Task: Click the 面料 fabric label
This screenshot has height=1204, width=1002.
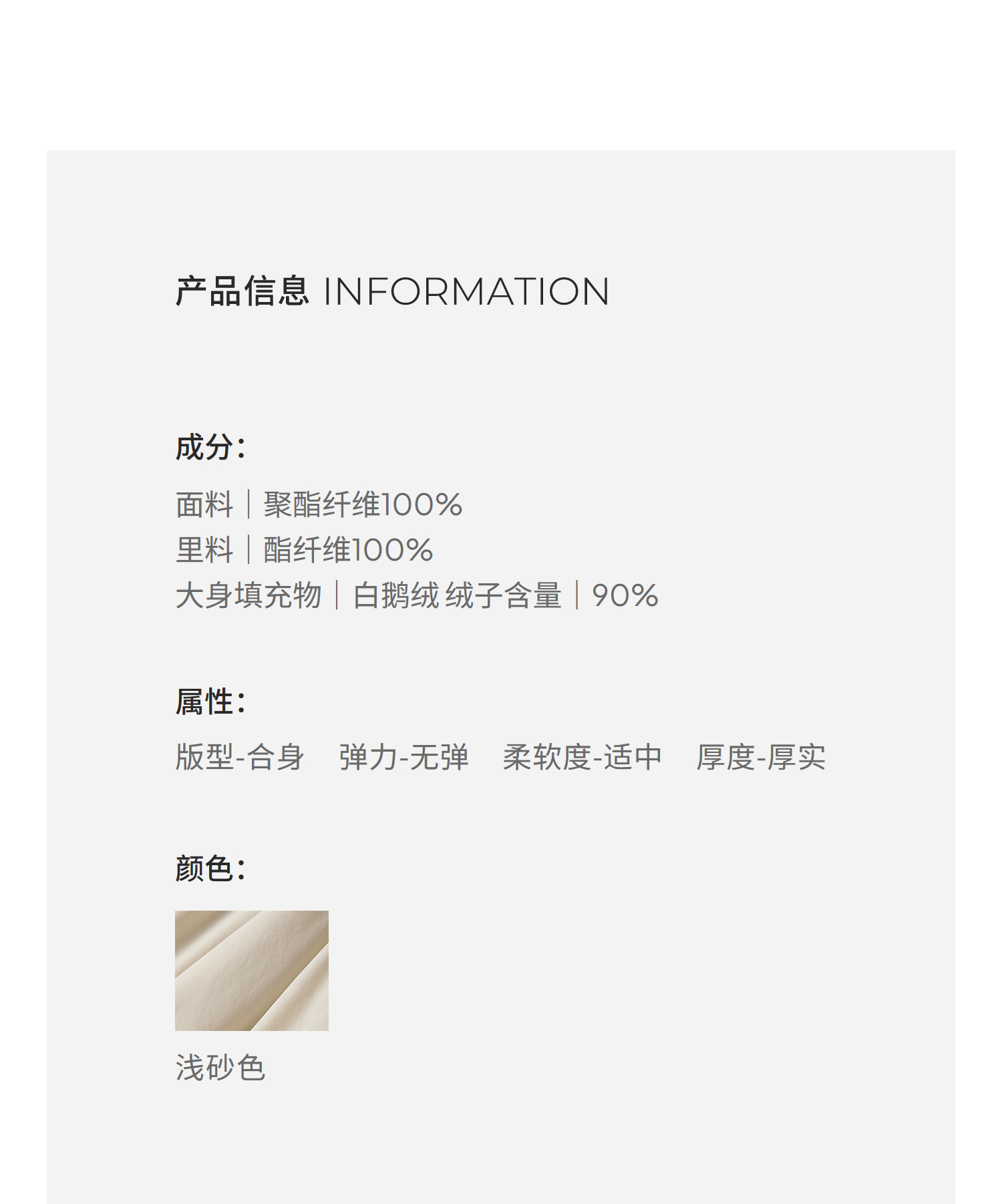Action: (204, 504)
